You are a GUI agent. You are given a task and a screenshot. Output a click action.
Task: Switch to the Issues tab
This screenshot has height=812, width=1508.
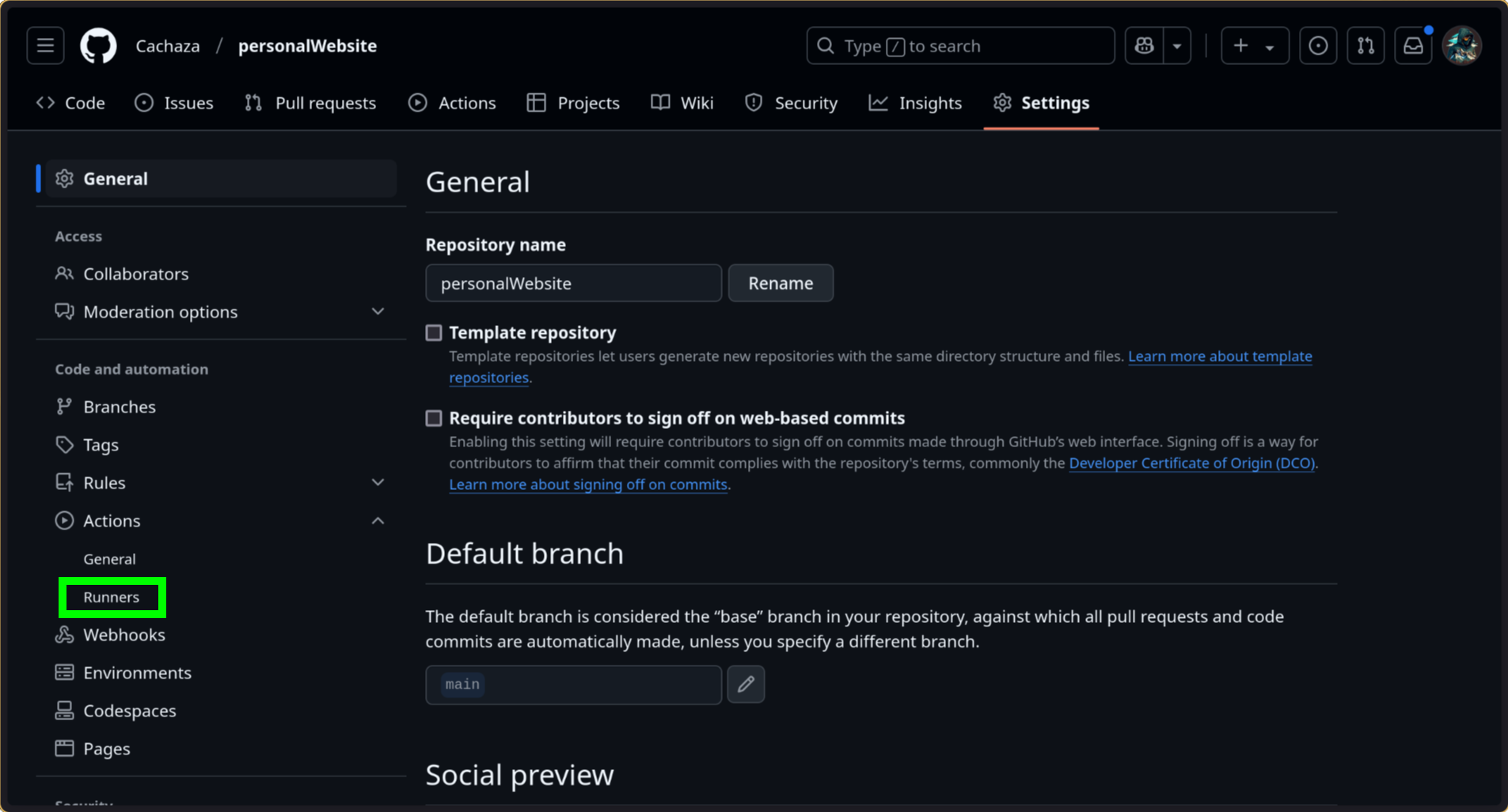pyautogui.click(x=174, y=103)
